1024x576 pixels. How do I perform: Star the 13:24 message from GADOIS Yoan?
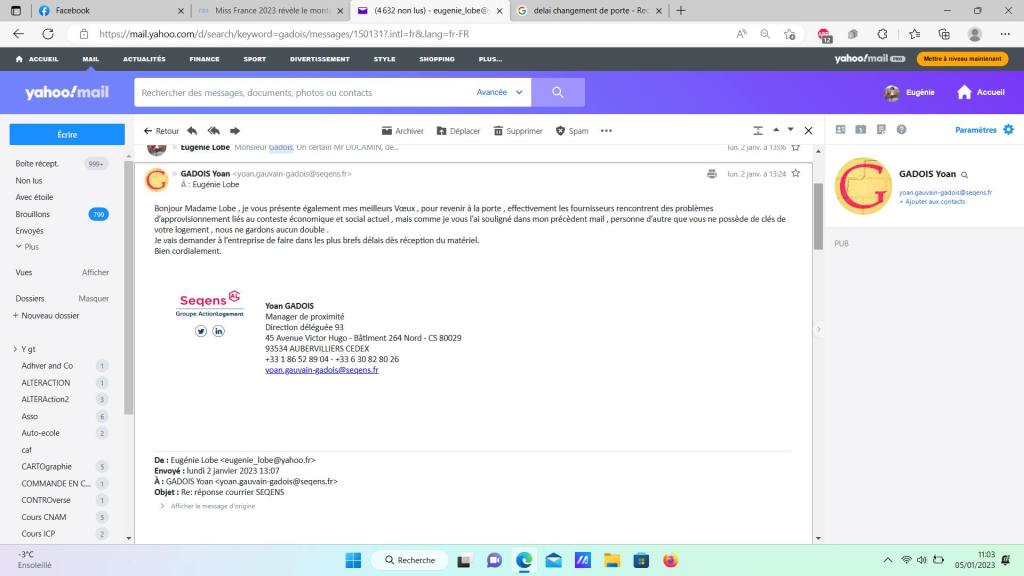coord(796,173)
